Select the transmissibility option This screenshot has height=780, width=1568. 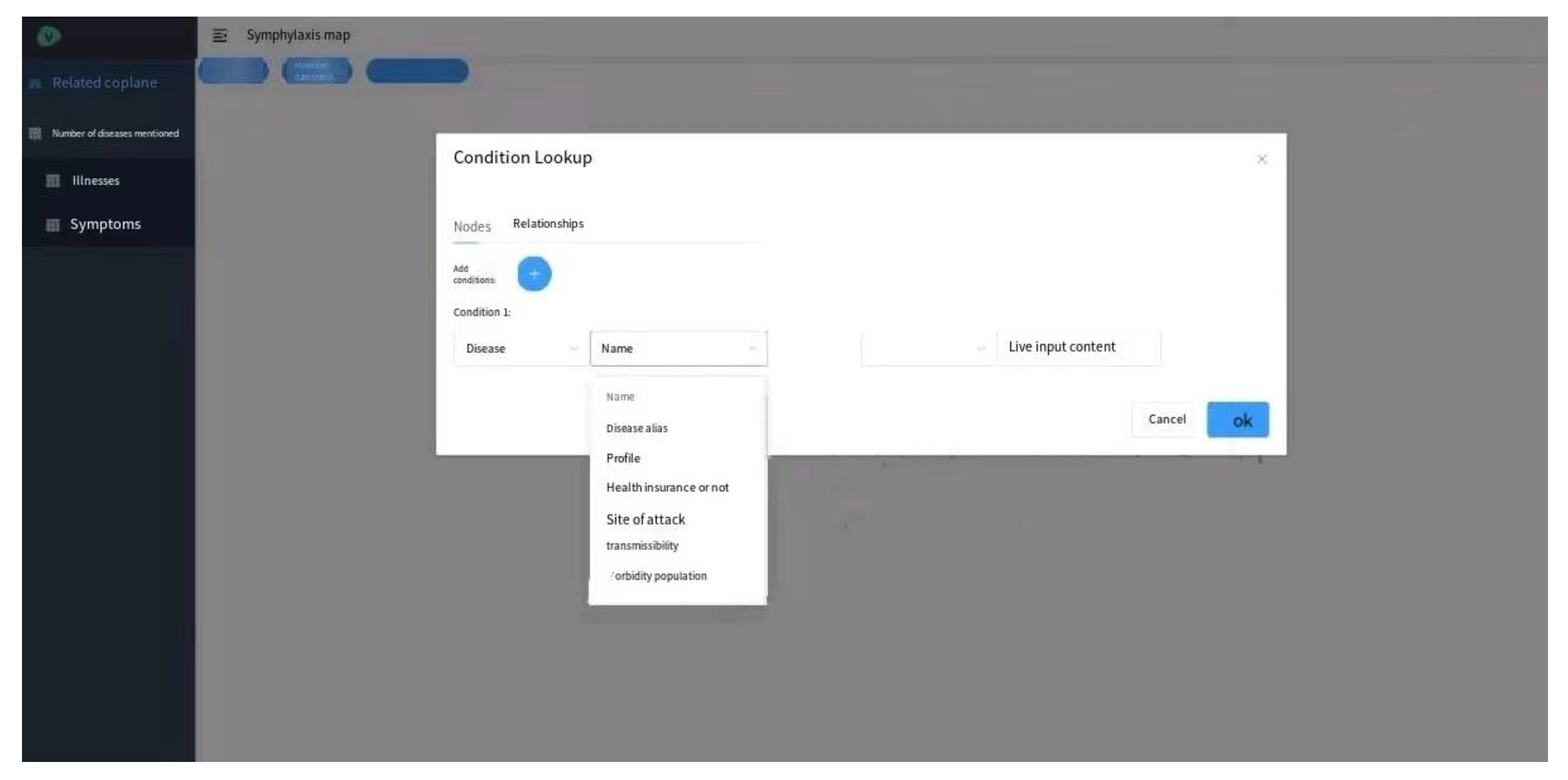click(x=642, y=546)
